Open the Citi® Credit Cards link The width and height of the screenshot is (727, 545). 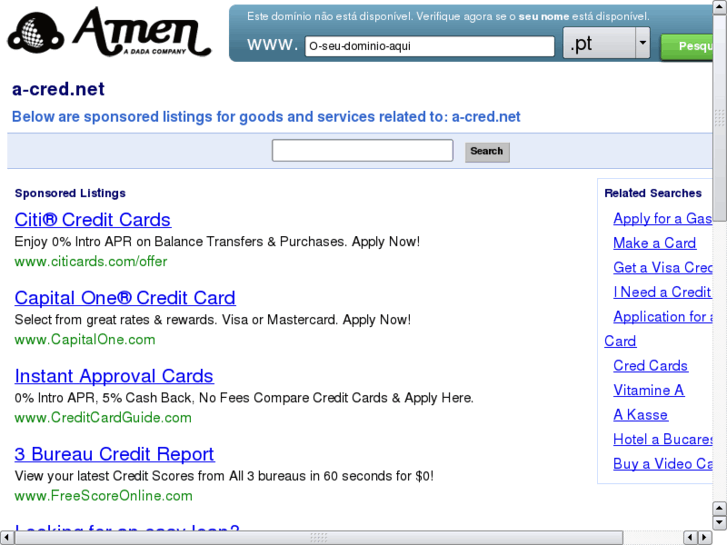pos(93,220)
